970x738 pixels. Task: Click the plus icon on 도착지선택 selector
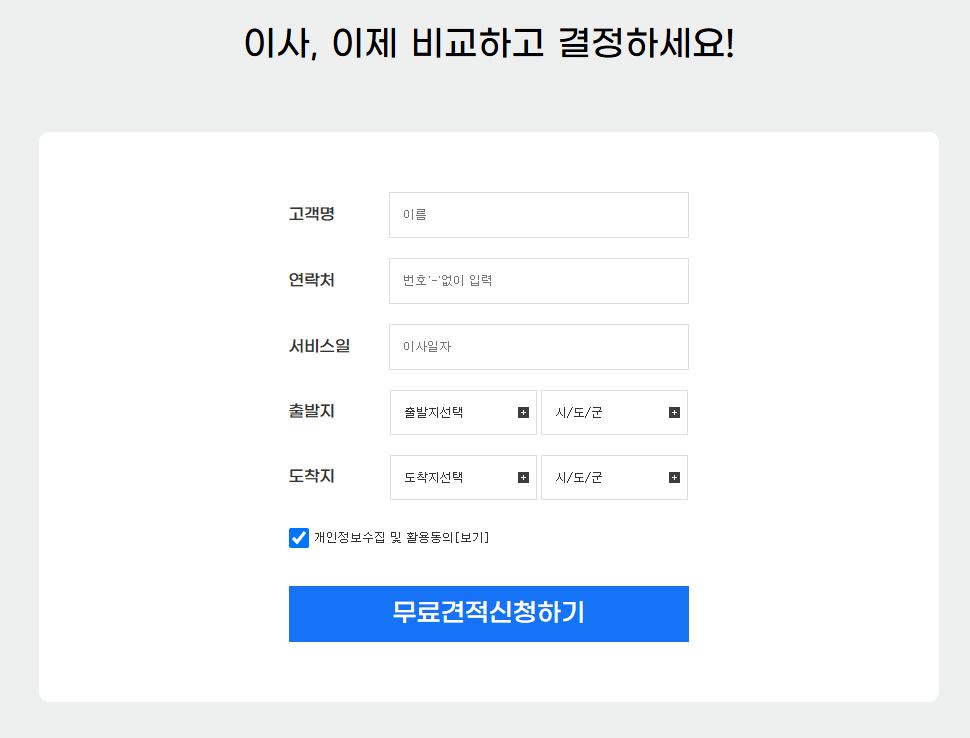coord(524,477)
